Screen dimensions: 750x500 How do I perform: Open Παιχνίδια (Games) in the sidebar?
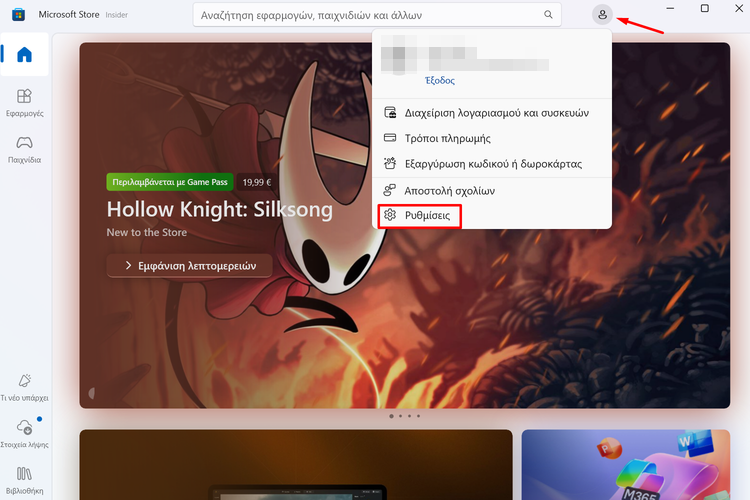click(x=24, y=150)
